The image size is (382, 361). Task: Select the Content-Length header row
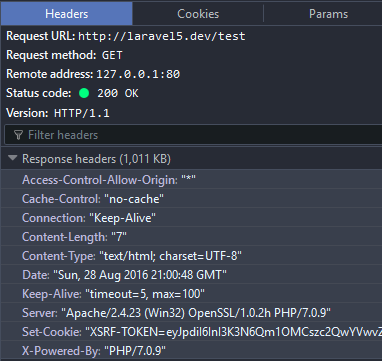(x=191, y=237)
